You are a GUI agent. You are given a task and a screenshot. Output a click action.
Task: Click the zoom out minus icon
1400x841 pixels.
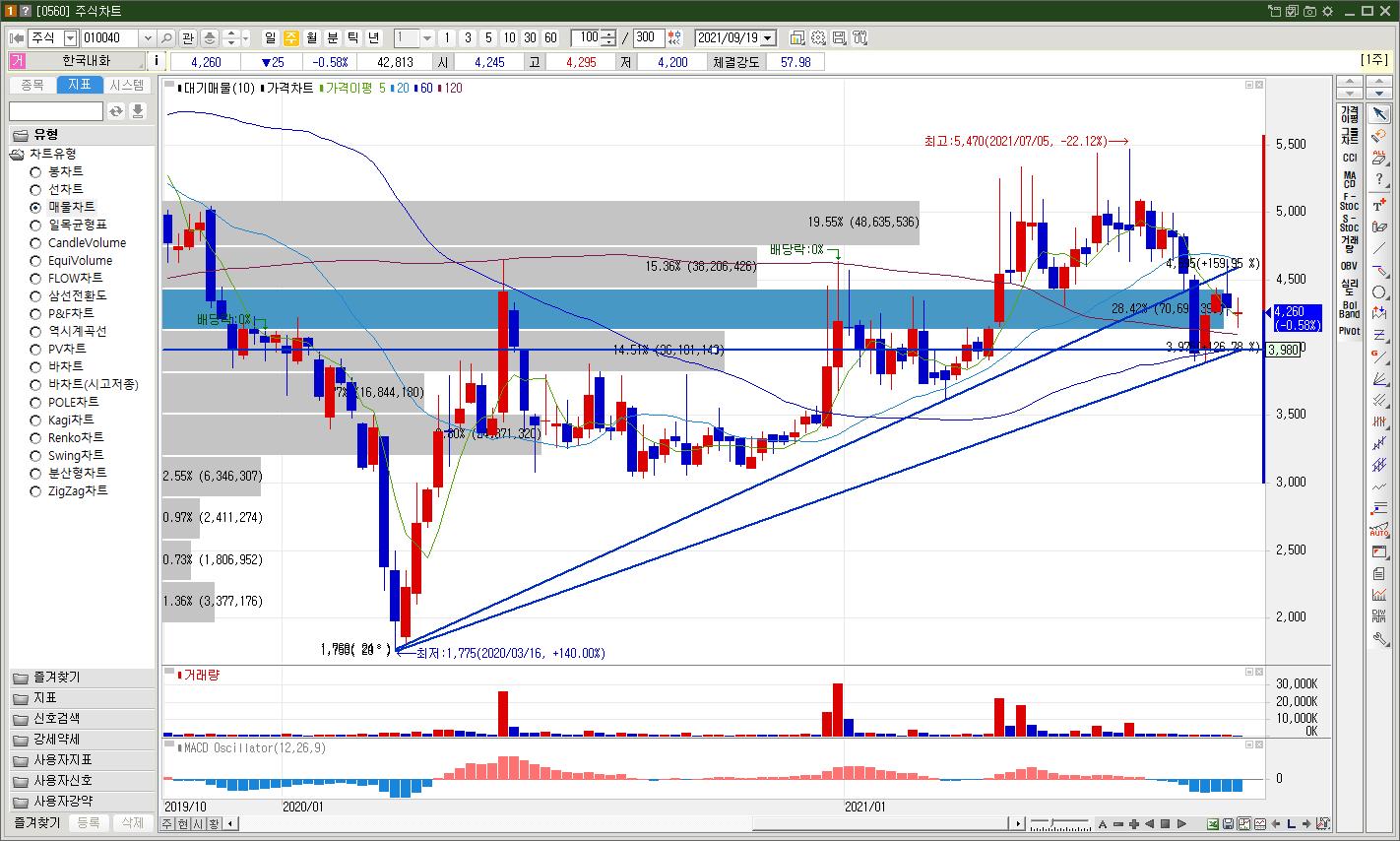pyautogui.click(x=1119, y=824)
